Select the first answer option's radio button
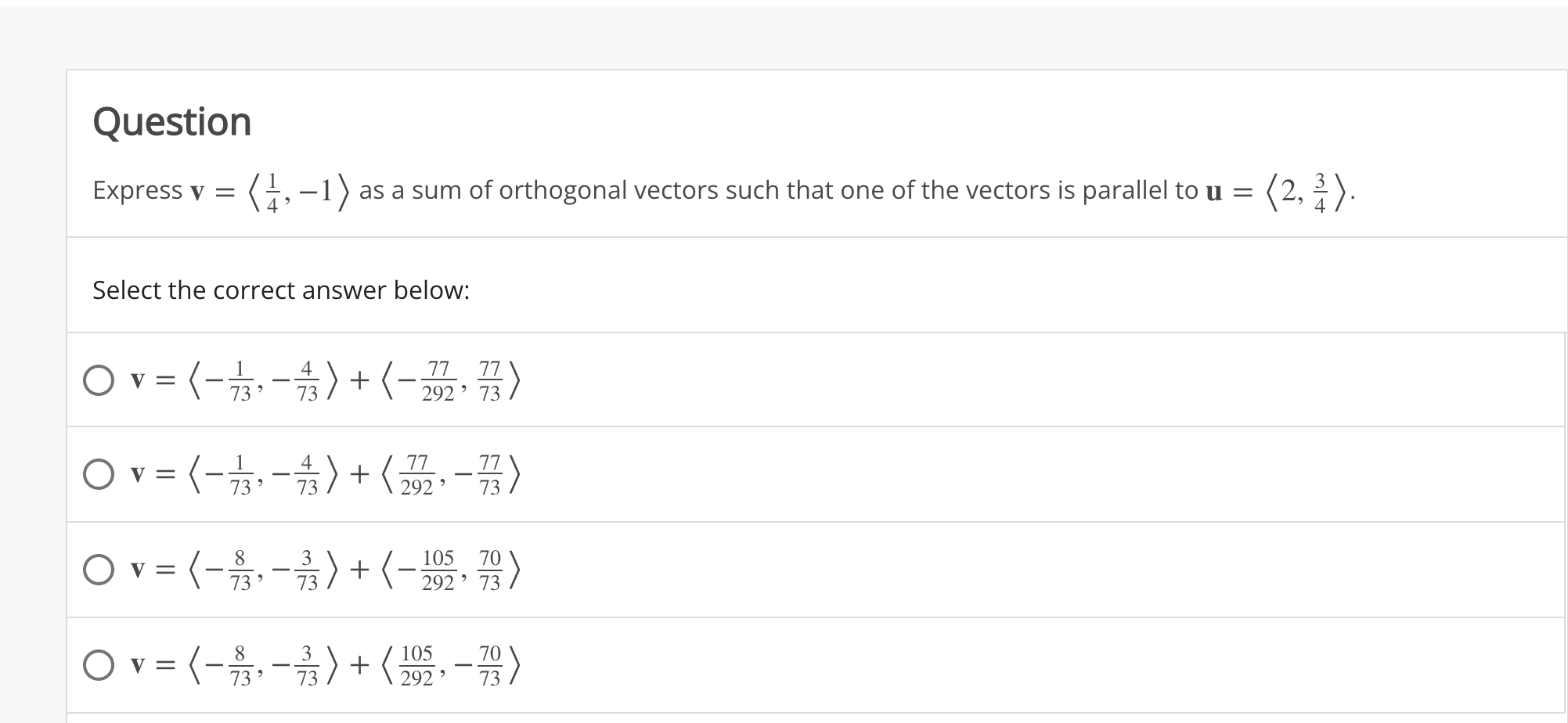Viewport: 1568px width, 723px height. (x=99, y=380)
